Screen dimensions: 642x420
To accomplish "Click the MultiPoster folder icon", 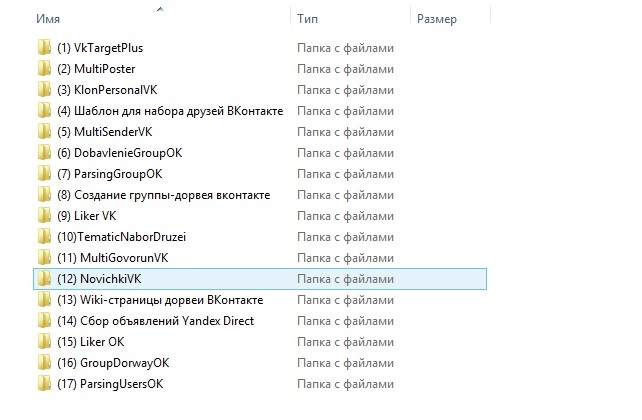I will (x=44, y=69).
